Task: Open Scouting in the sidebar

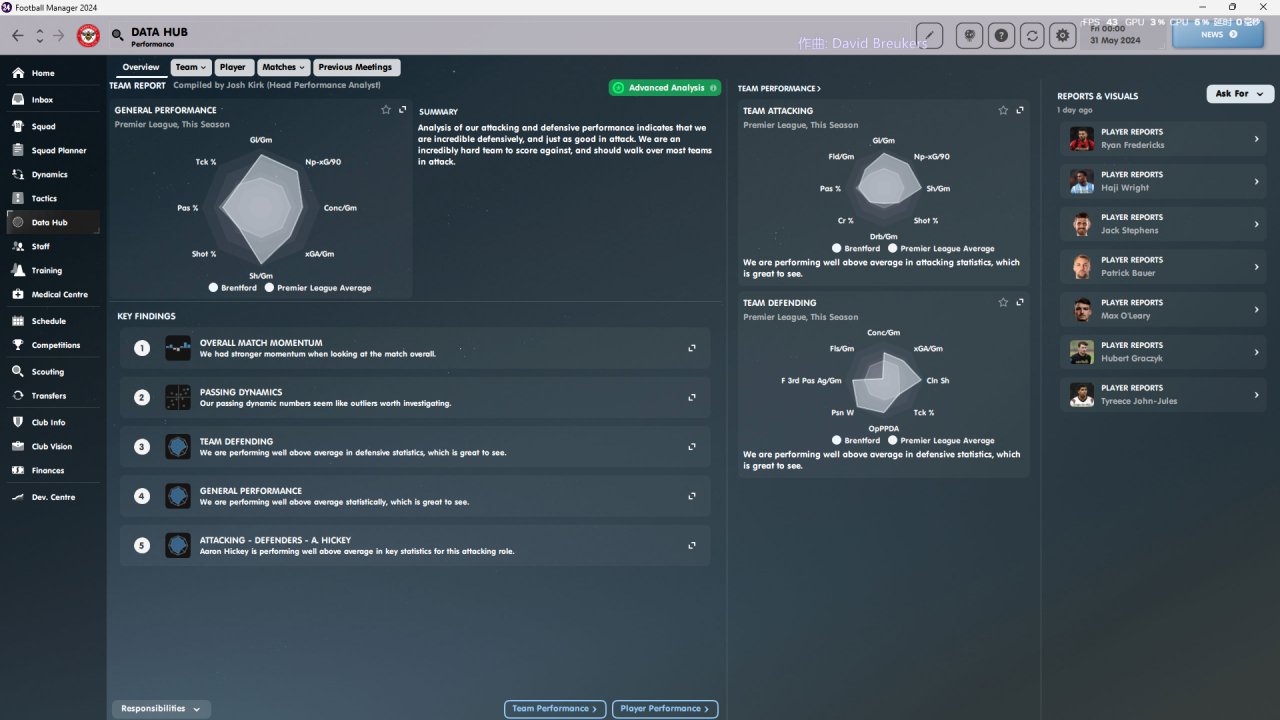Action: (54, 372)
